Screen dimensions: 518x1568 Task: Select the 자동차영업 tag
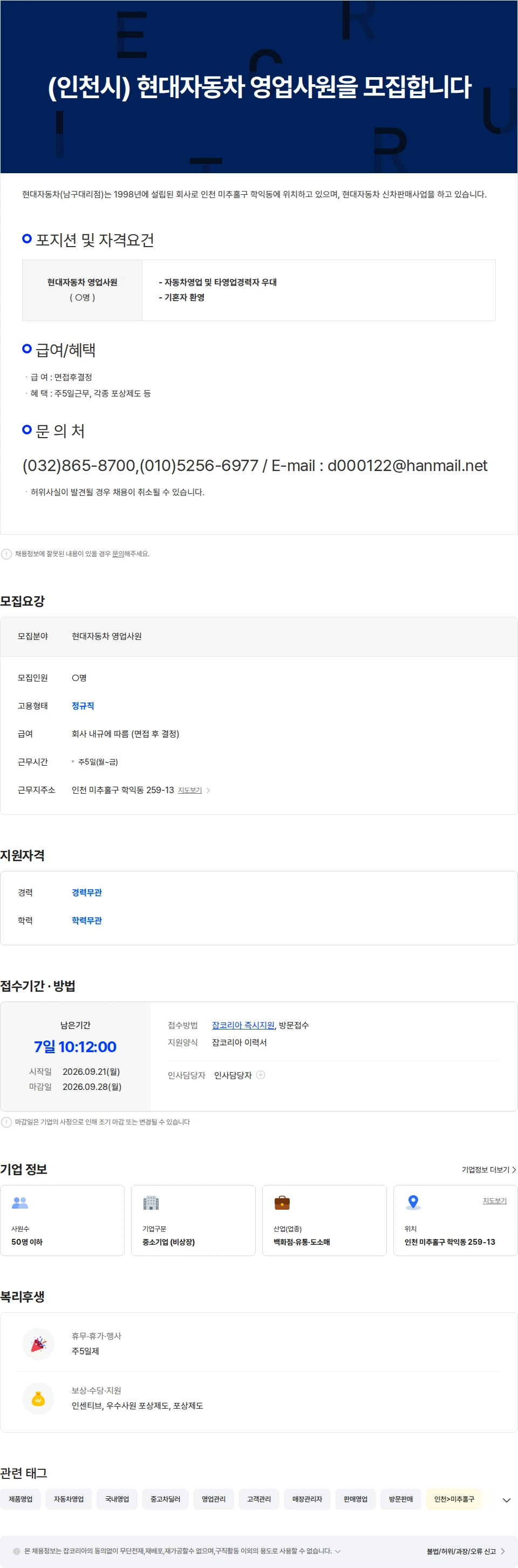pyautogui.click(x=69, y=1499)
